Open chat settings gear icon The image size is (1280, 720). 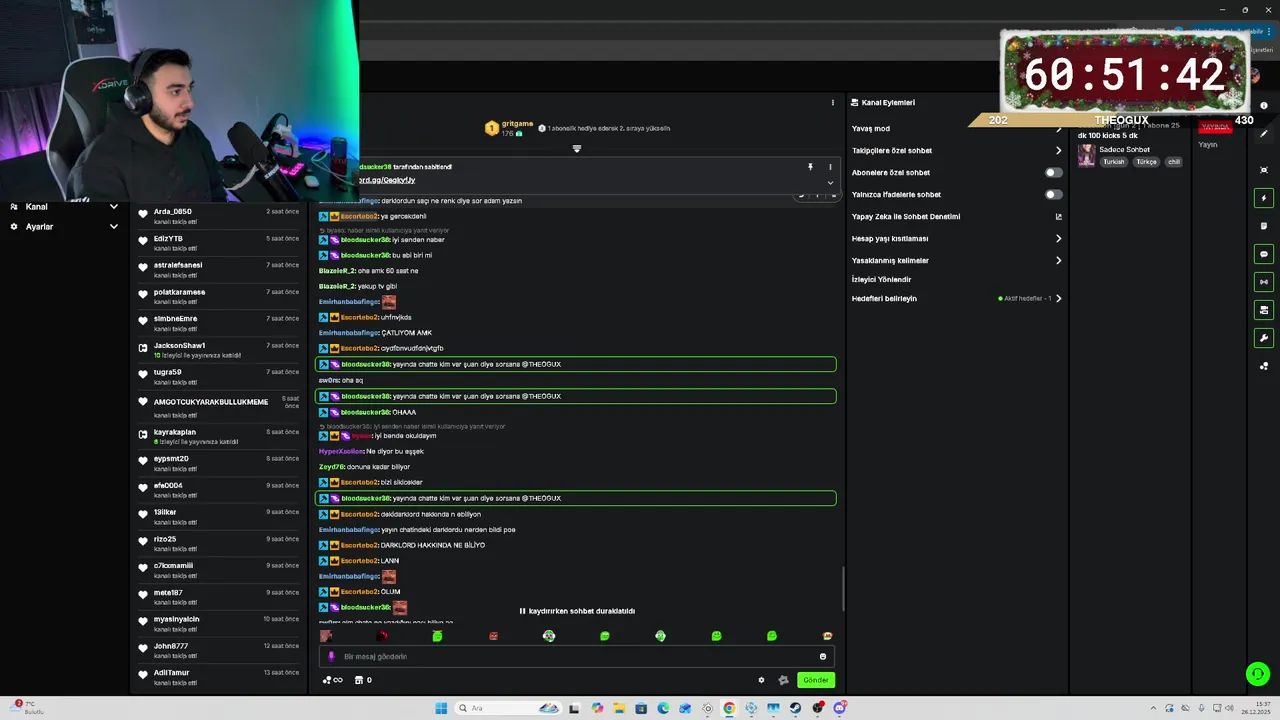761,680
